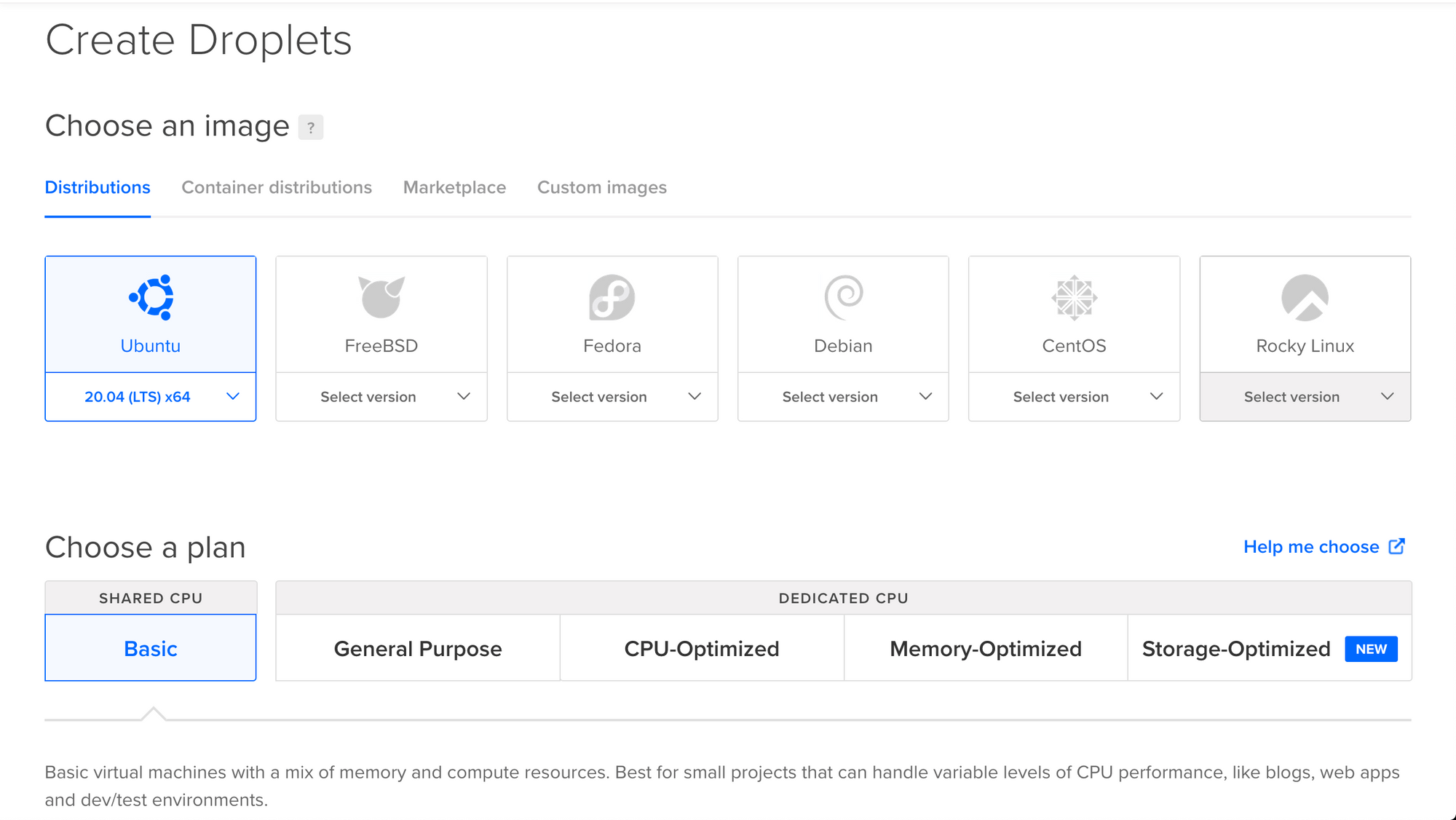Expand FreeBSD Select version dropdown
The image size is (1456, 820).
tap(381, 397)
